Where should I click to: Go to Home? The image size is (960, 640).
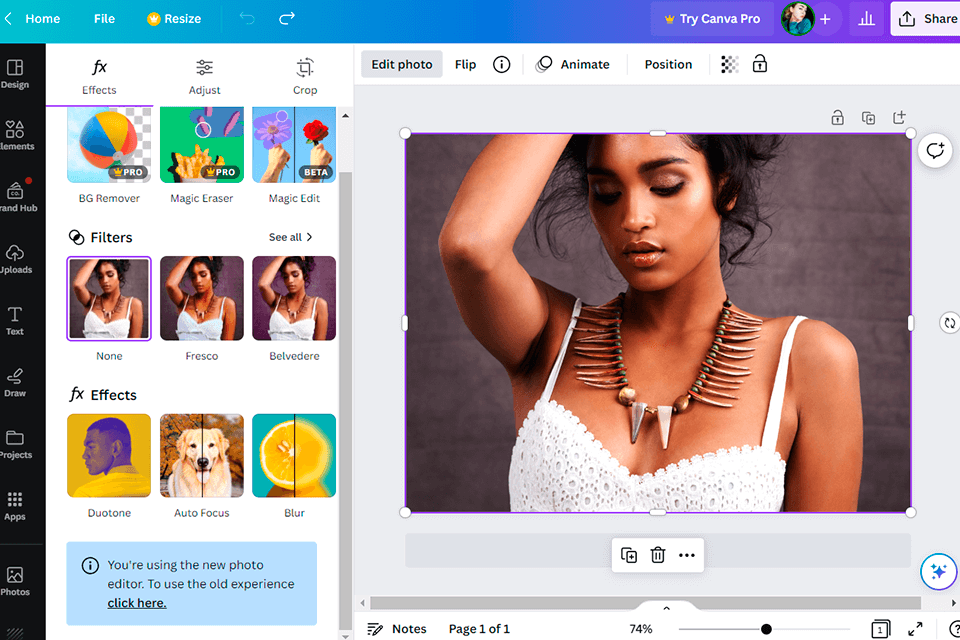click(x=42, y=18)
